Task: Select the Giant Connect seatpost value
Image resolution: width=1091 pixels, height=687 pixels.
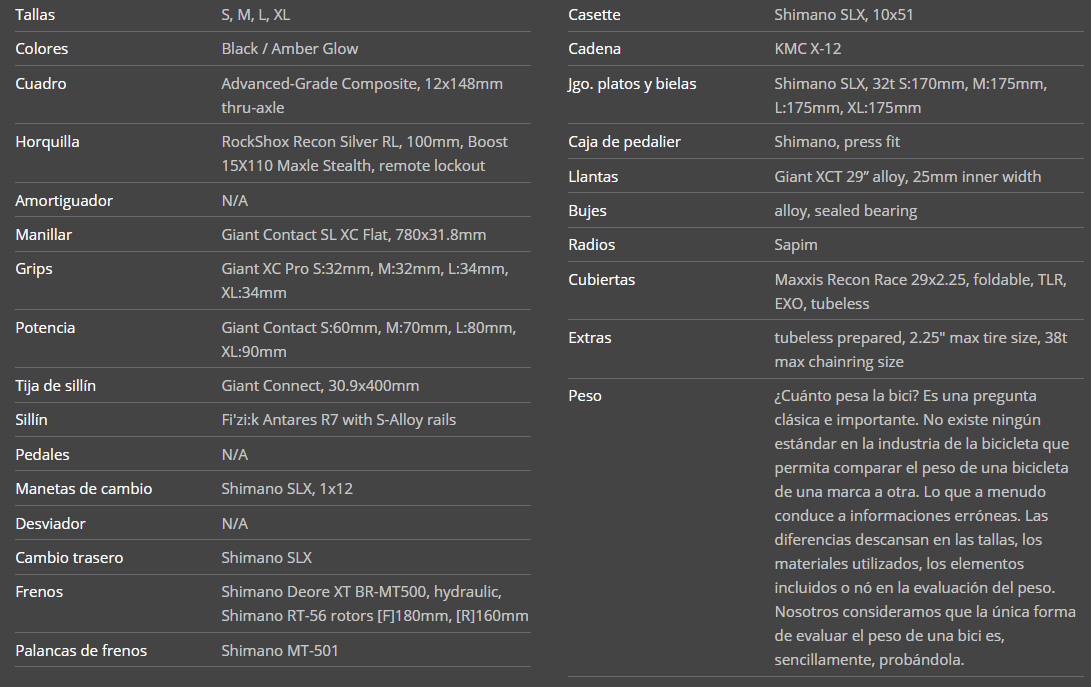Action: click(x=320, y=386)
